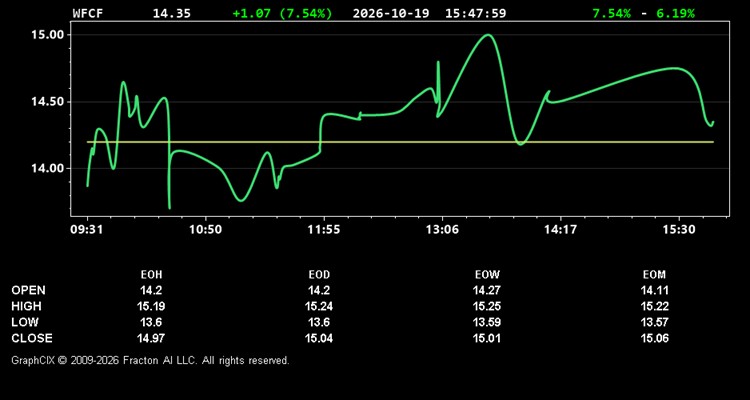
Task: Click the EOM low value 13.57
Action: click(654, 322)
